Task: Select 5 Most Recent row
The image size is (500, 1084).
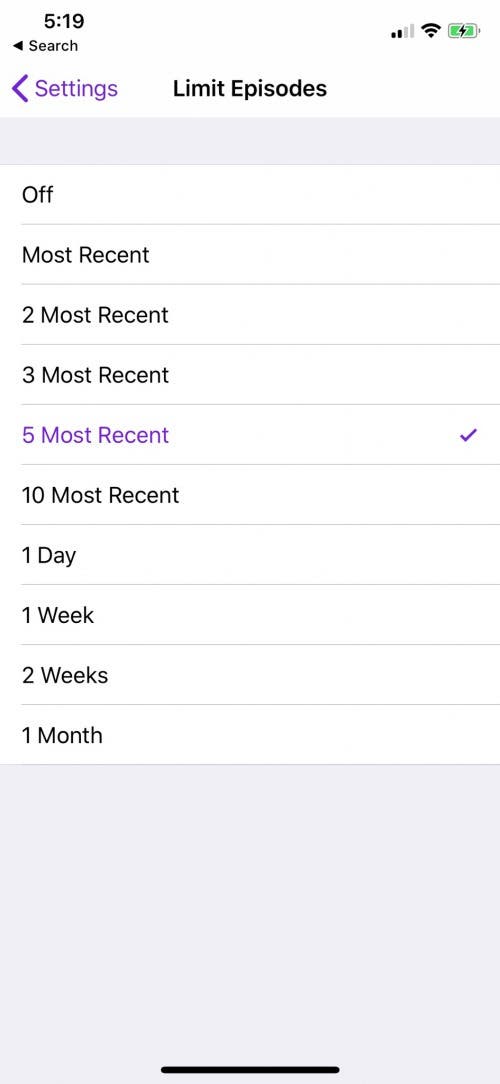Action: (250, 435)
